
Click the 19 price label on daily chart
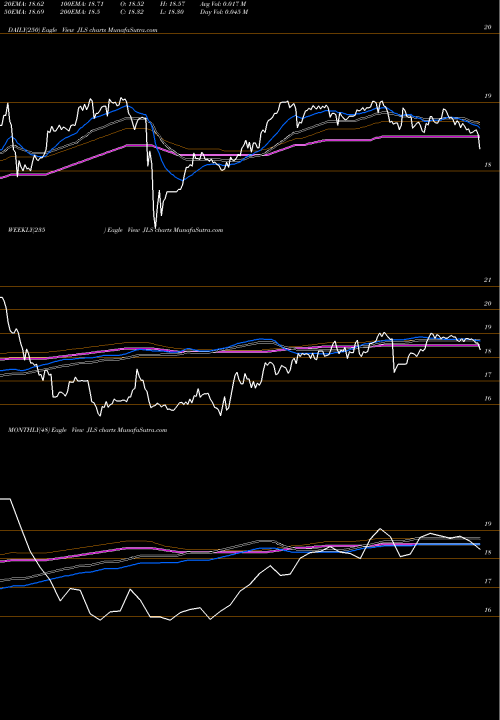488,96
